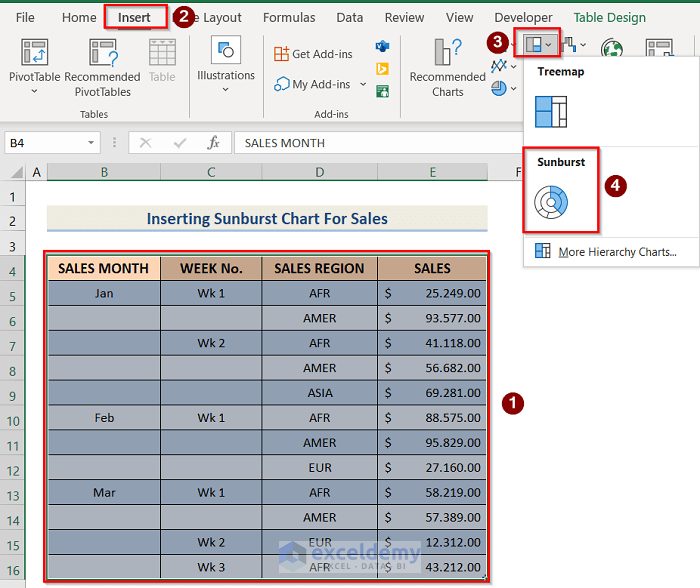Click Insert Waterfall chart icon
Viewport: 700px width, 588px height.
pyautogui.click(x=569, y=44)
